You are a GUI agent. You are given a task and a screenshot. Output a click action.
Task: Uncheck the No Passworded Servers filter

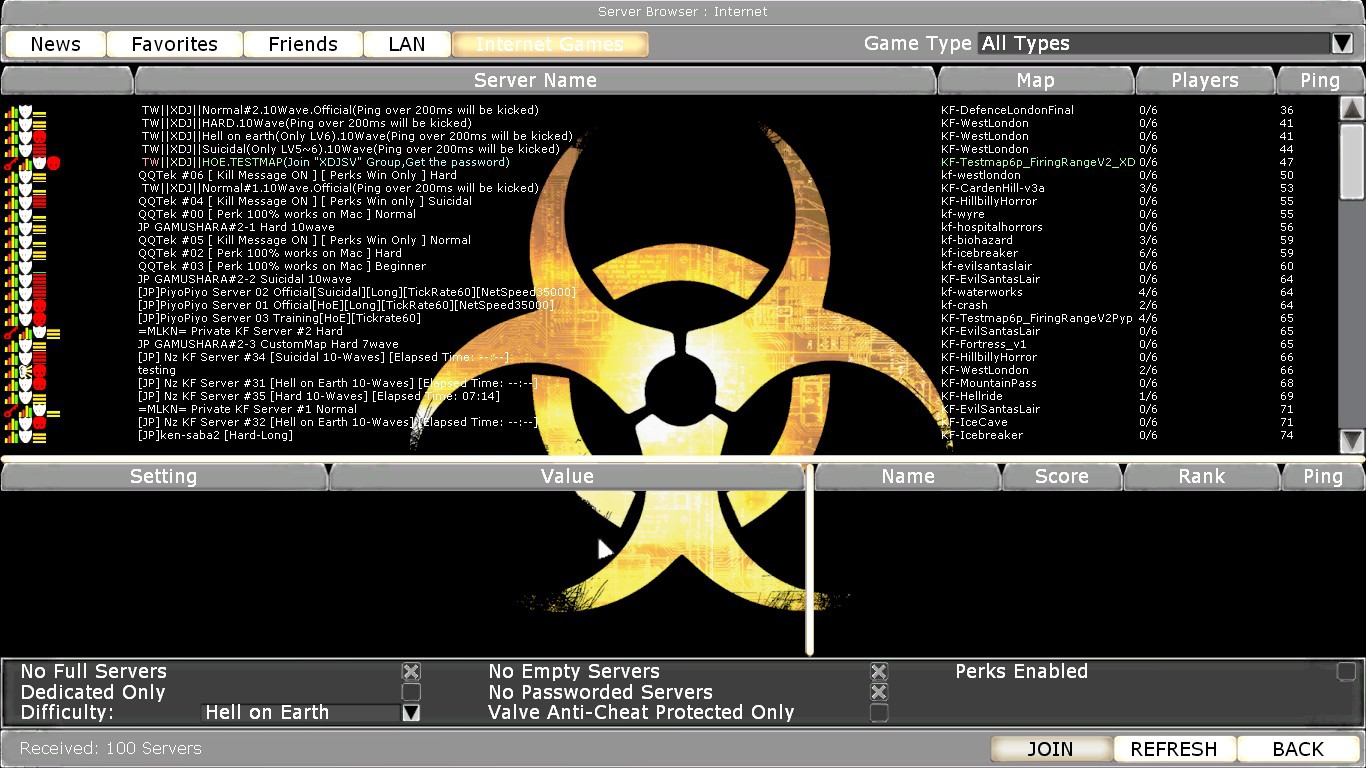pyautogui.click(x=879, y=692)
